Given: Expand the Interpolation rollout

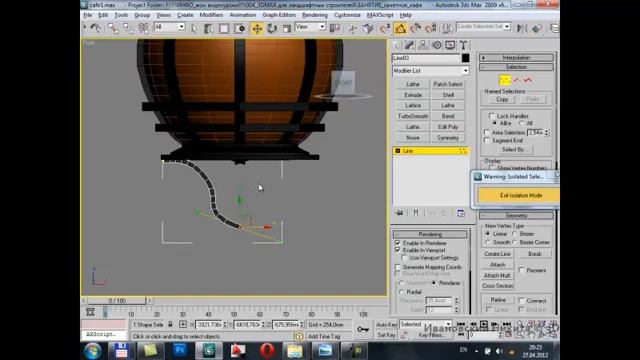Looking at the screenshot, I should click(x=516, y=58).
